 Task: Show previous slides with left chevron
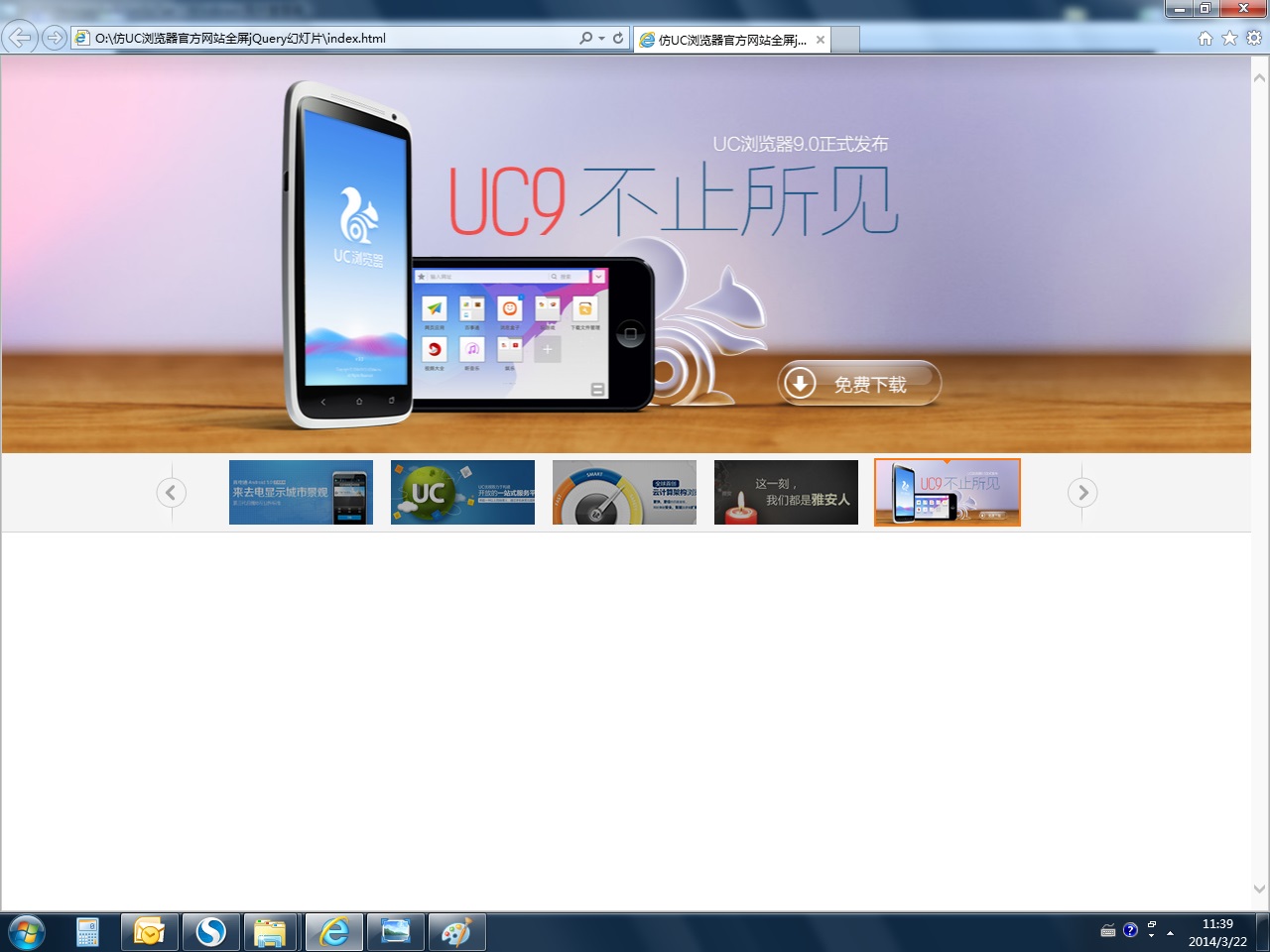[x=171, y=492]
